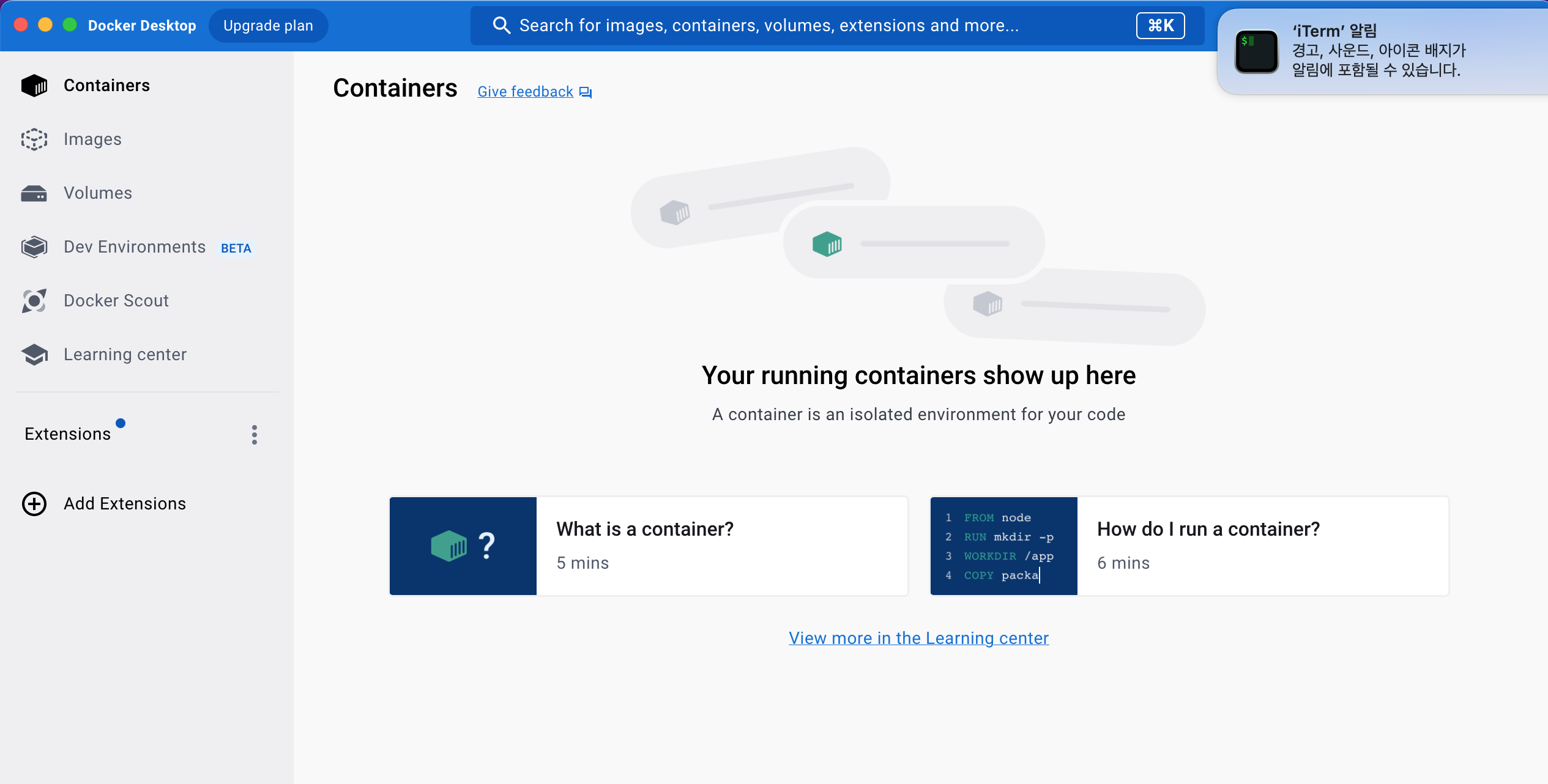Screen dimensions: 1548x784
Task: Open the Extensions three-dot menu
Action: pos(255,435)
